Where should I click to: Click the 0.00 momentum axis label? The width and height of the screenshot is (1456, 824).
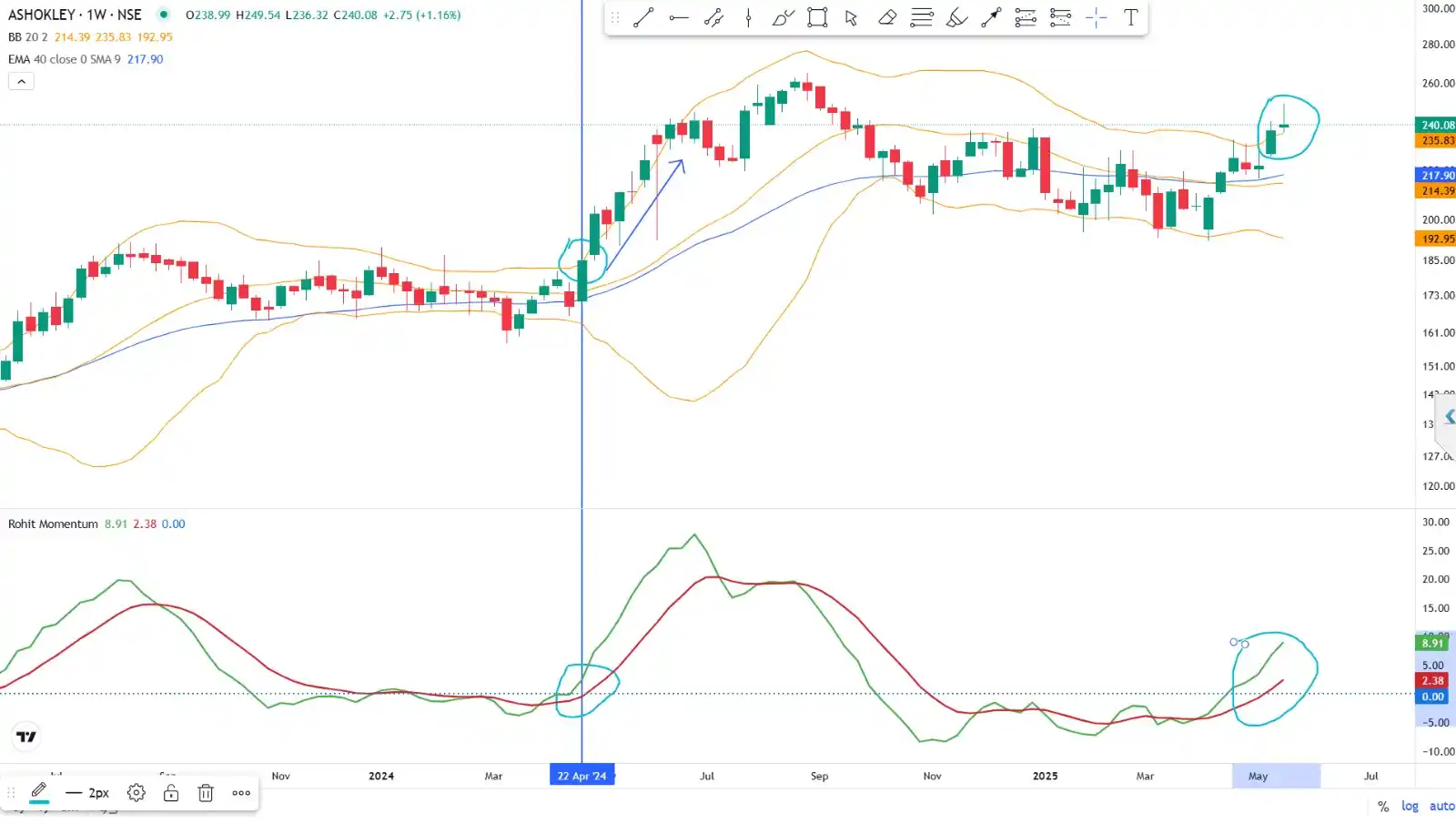(1432, 697)
